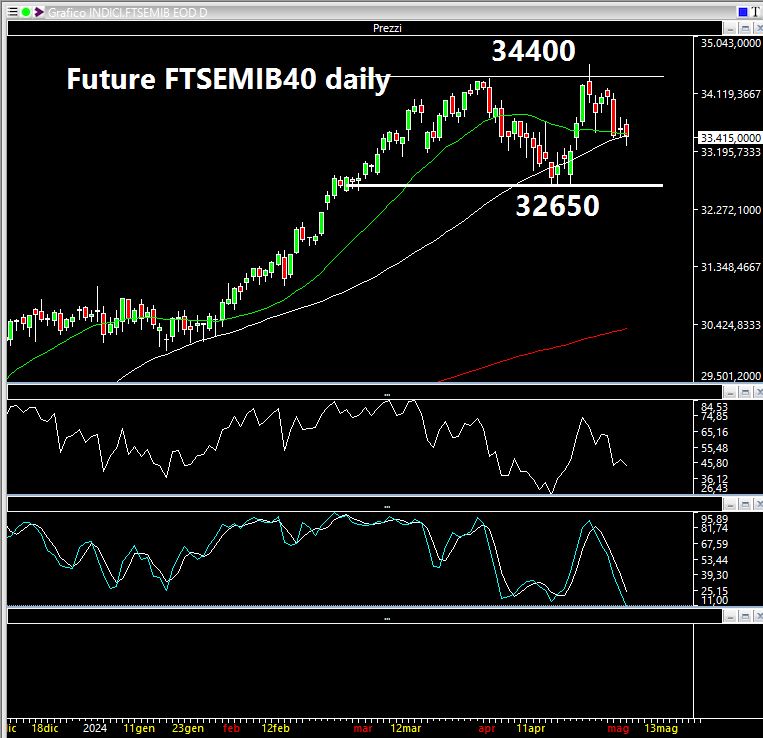Screen dimensions: 763x738
Task: Click the red 'mag' month label
Action: 618,728
